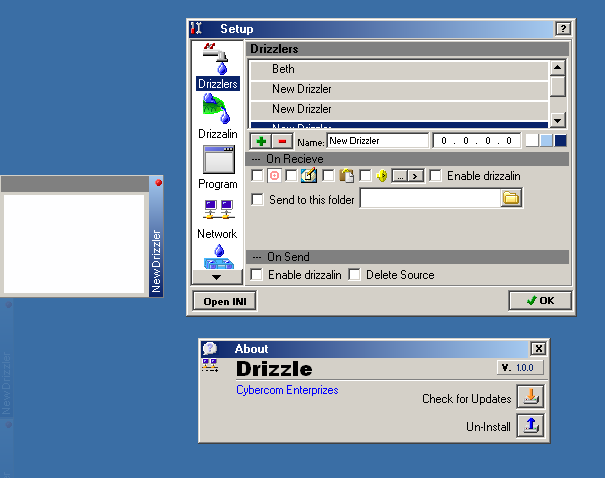Open the Drizzalin section in Setup sidebar

218,117
